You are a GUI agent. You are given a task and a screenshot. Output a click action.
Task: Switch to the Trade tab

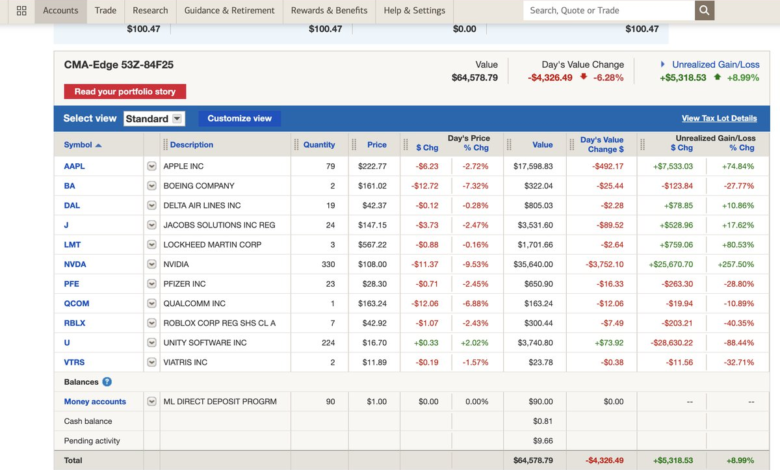105,10
